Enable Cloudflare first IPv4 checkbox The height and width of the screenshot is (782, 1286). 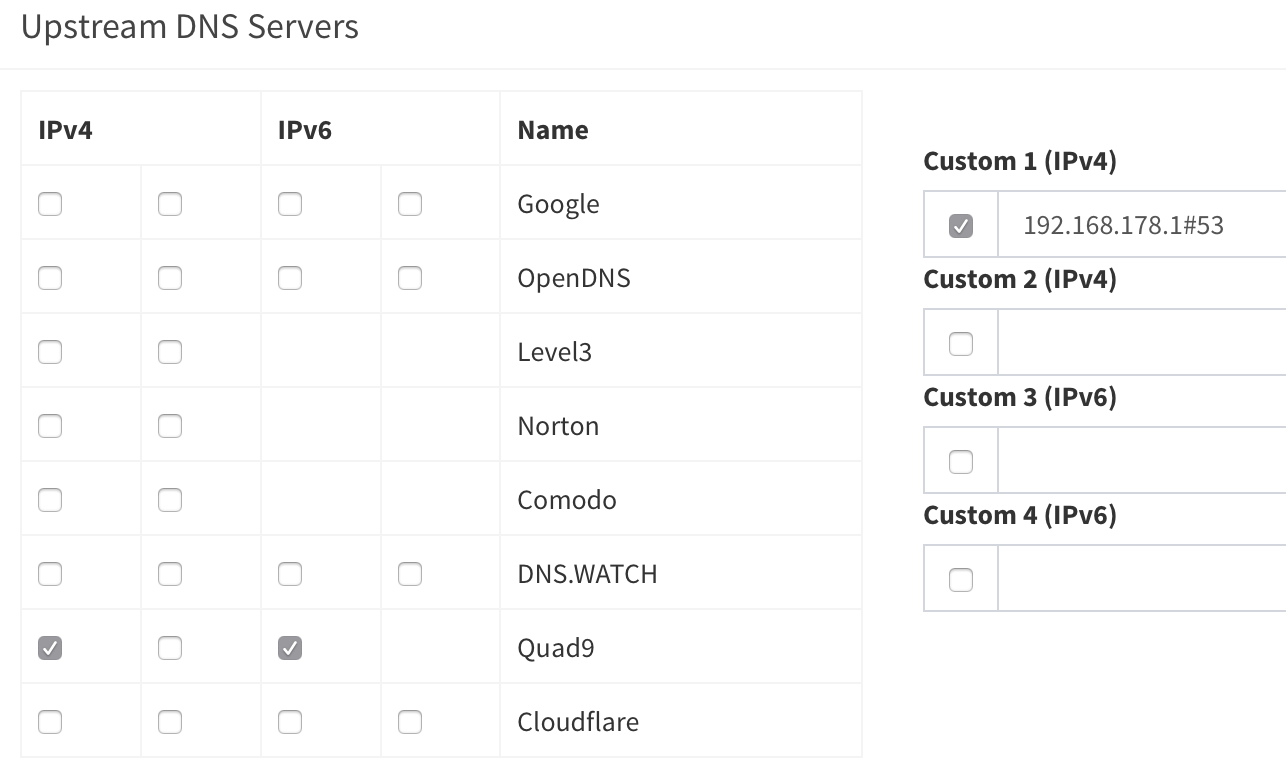click(50, 722)
